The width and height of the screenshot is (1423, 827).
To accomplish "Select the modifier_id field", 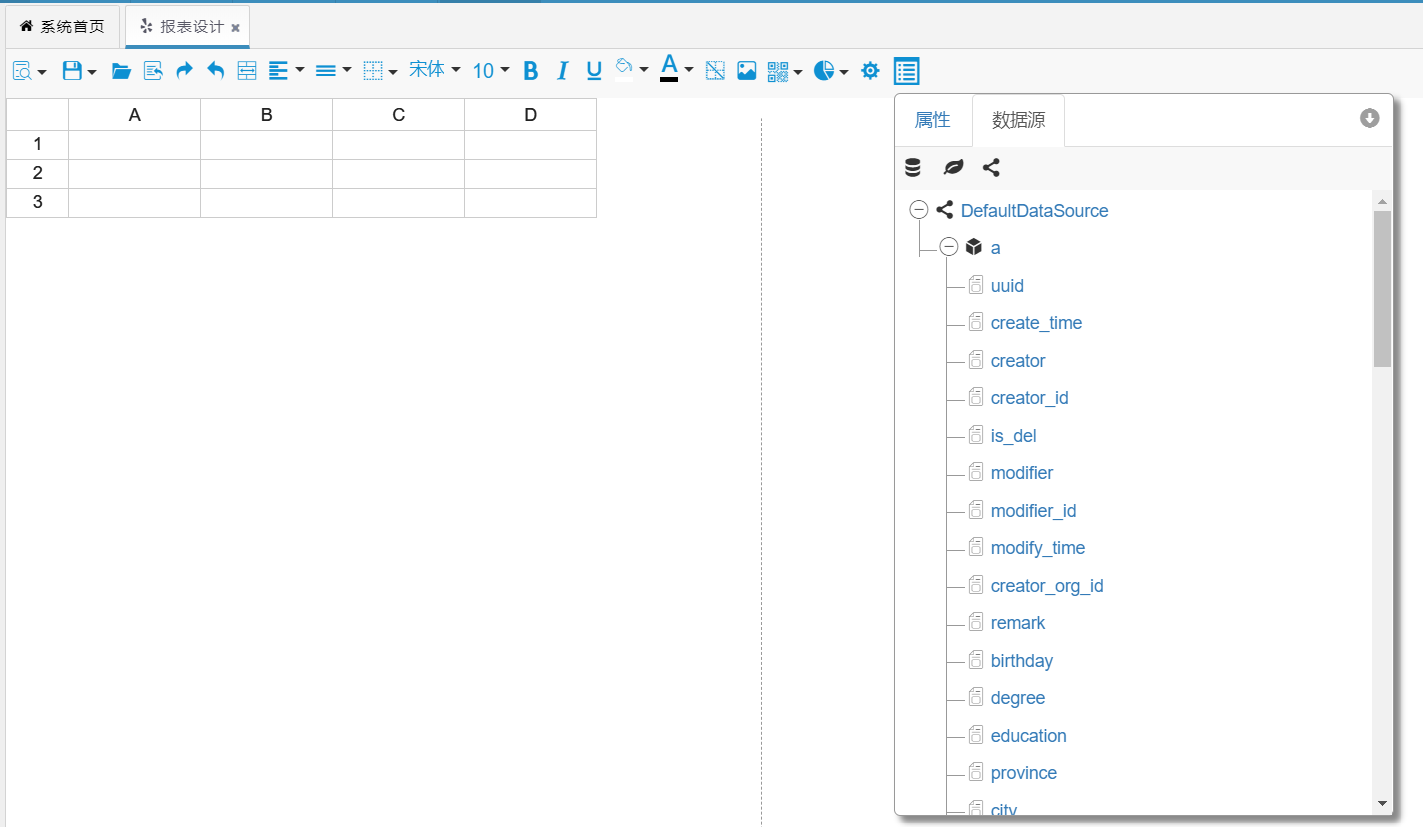I will click(1033, 511).
